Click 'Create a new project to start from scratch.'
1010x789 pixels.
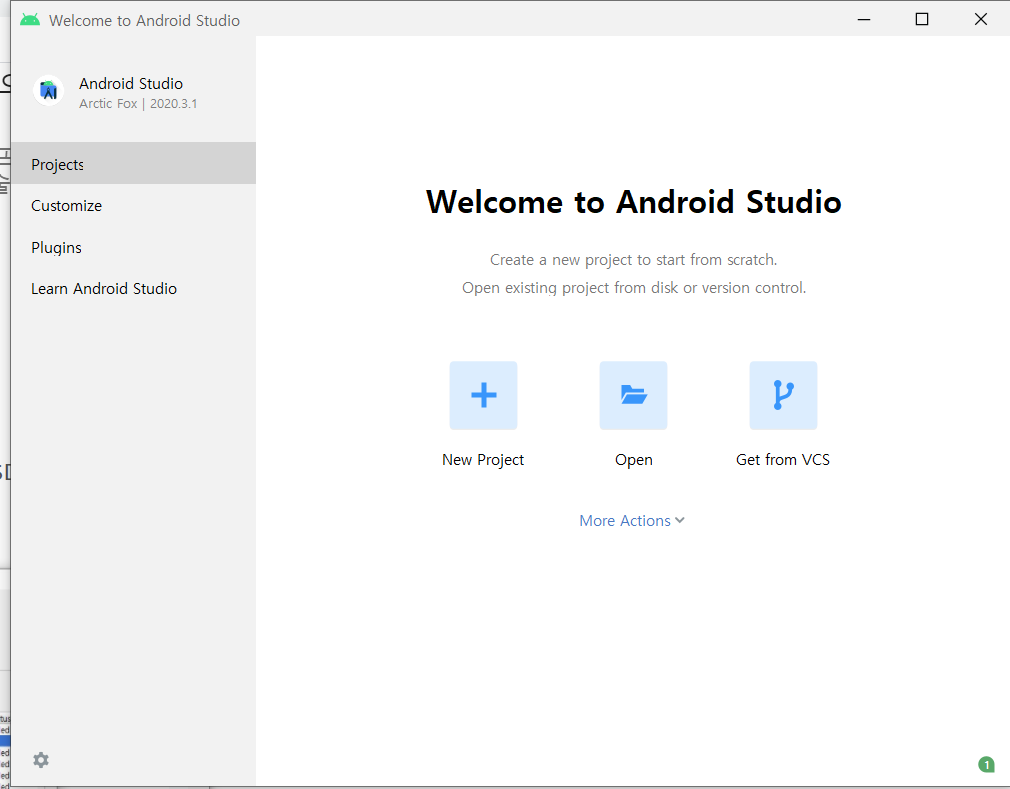(634, 260)
